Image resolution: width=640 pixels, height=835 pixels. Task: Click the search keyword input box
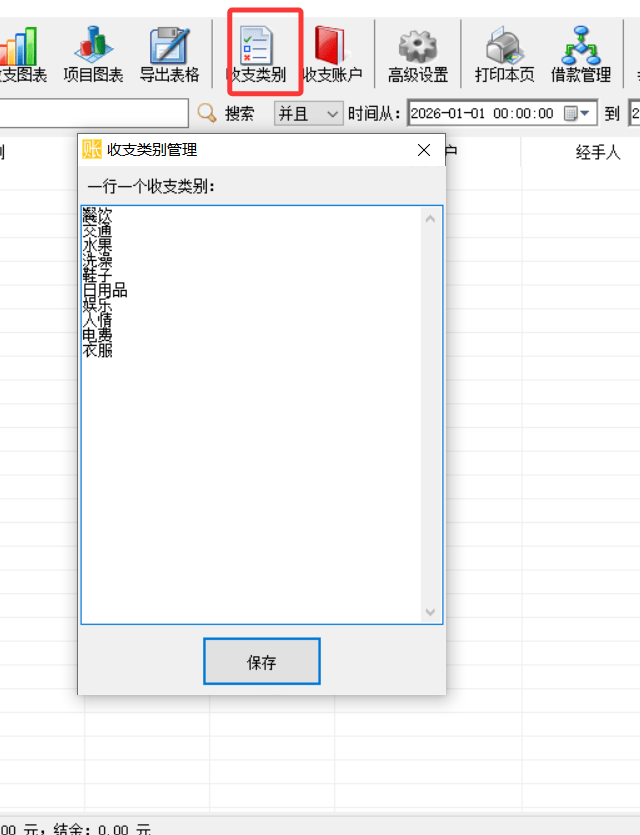tap(95, 114)
